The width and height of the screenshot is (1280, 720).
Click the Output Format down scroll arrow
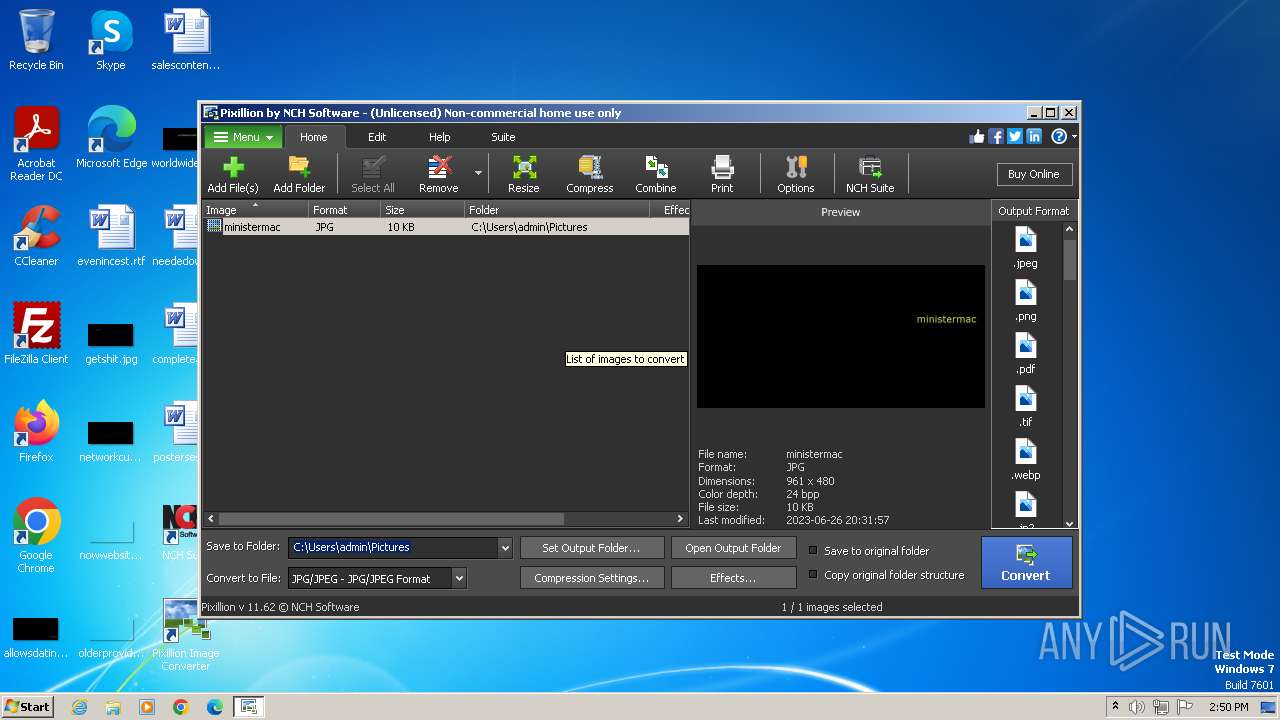[x=1070, y=523]
